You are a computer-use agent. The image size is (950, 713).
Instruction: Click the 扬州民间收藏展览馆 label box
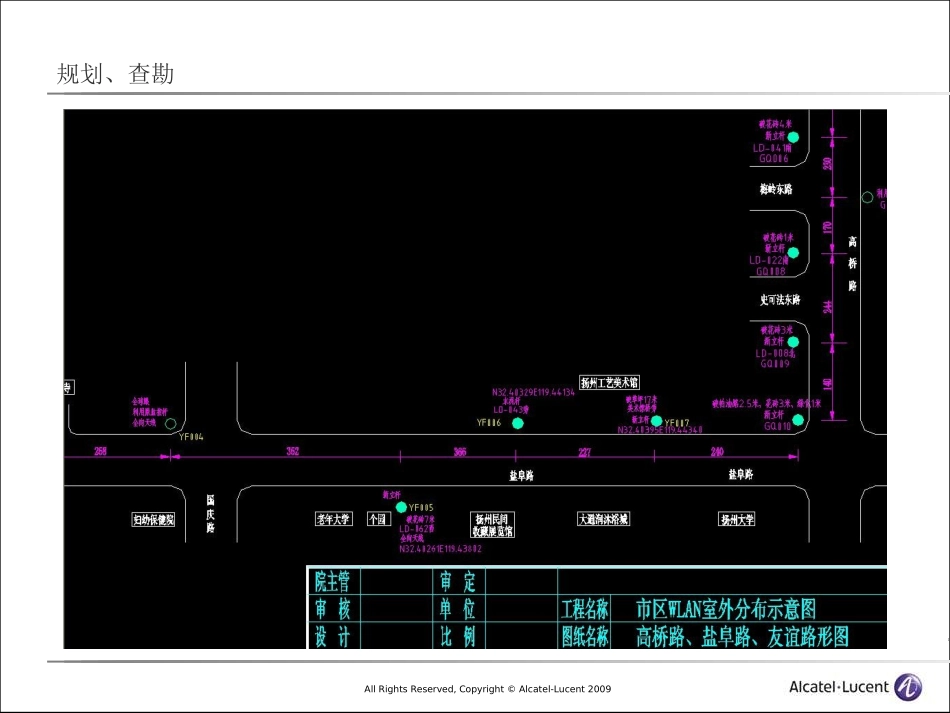click(493, 525)
